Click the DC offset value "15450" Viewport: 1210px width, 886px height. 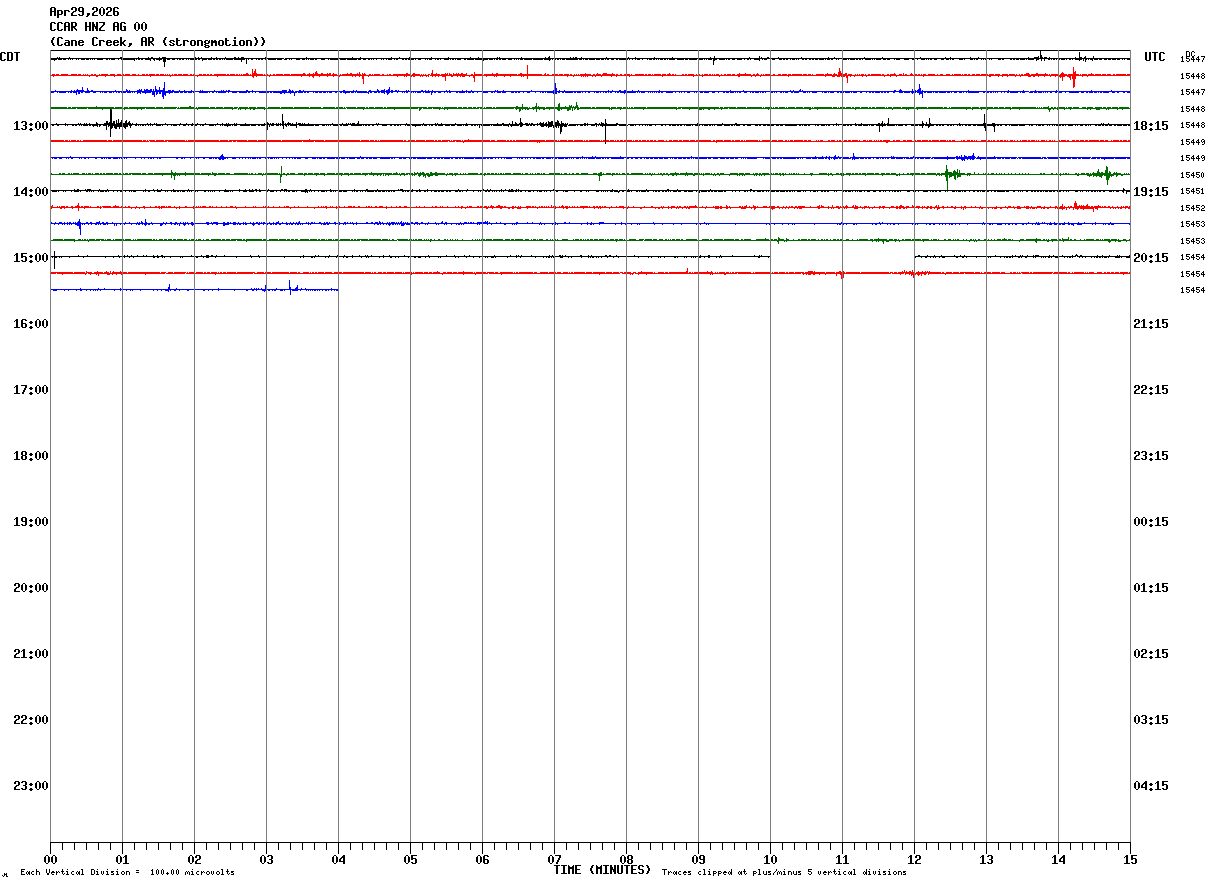coord(1192,175)
